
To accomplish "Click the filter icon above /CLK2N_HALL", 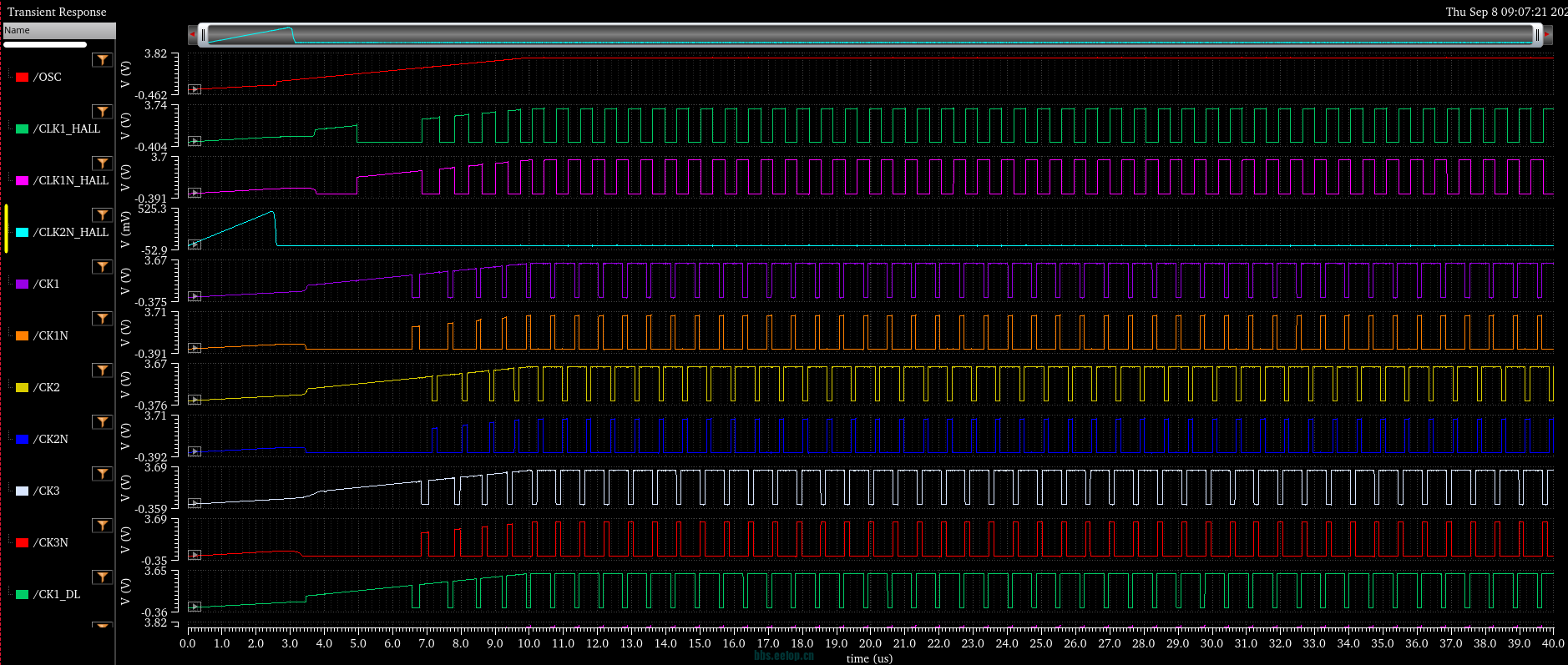I will [102, 215].
